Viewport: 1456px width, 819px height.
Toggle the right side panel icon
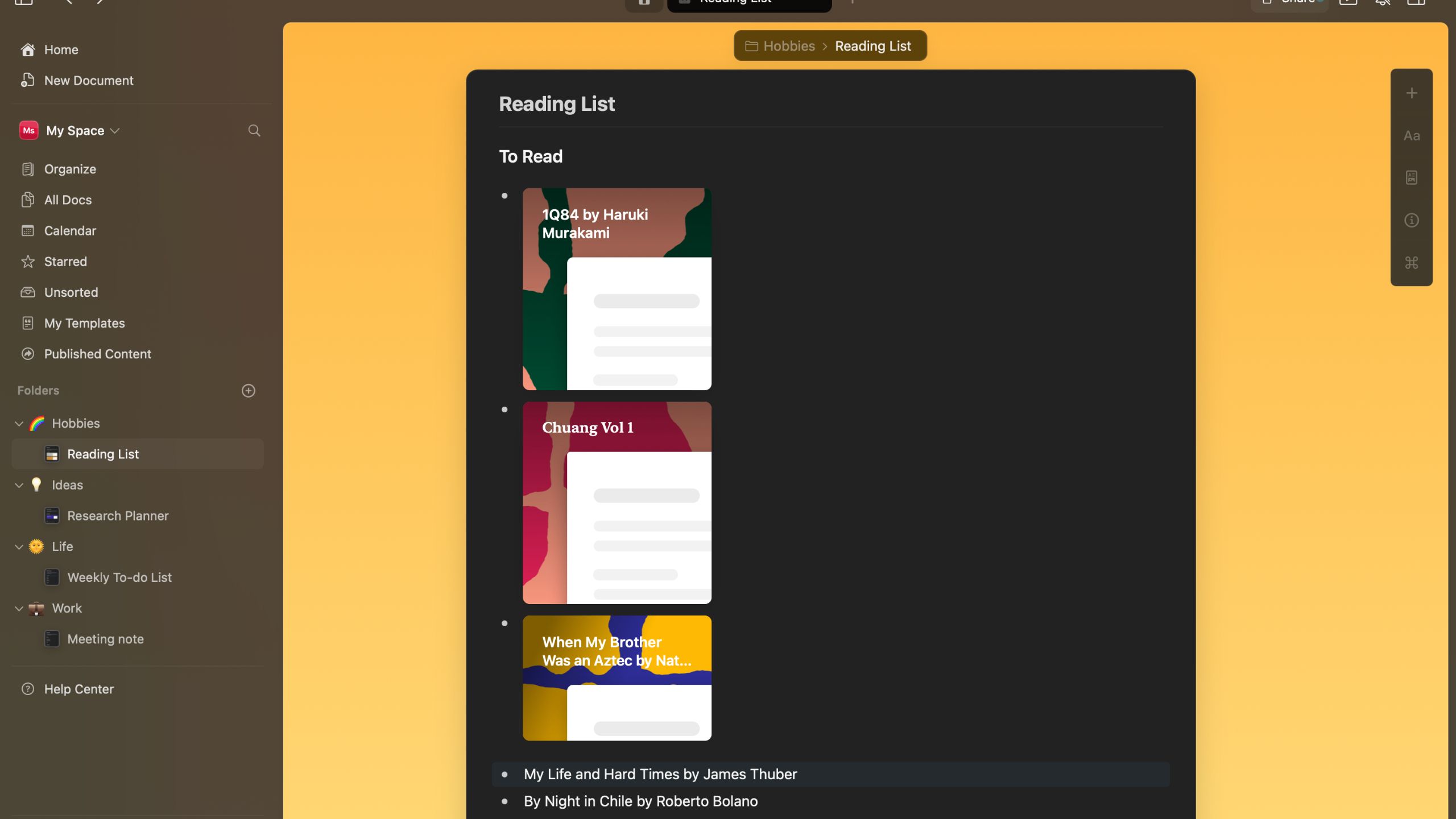pos(1416,3)
